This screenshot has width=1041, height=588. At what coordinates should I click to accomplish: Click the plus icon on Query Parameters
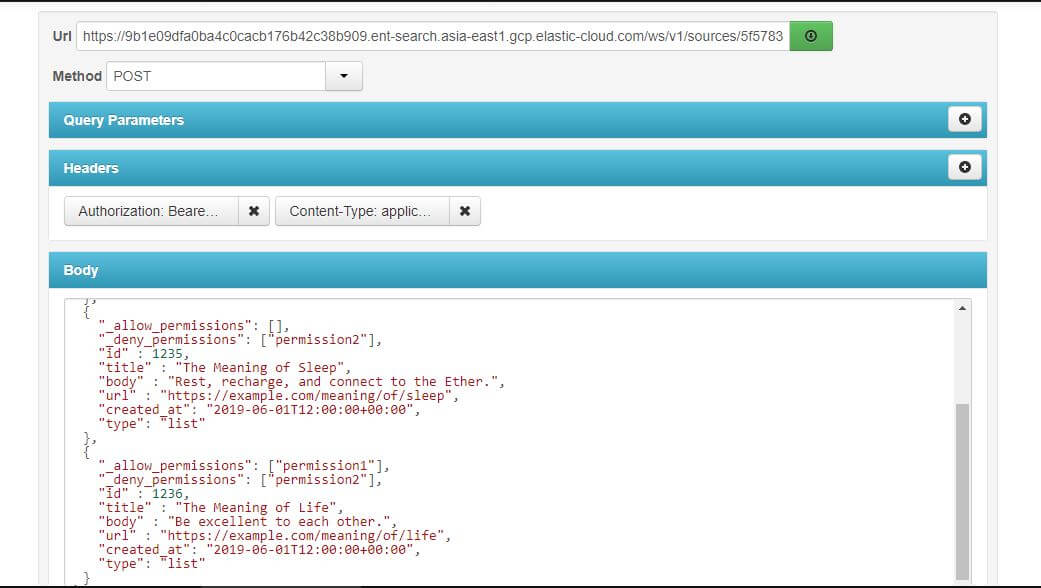[x=964, y=119]
